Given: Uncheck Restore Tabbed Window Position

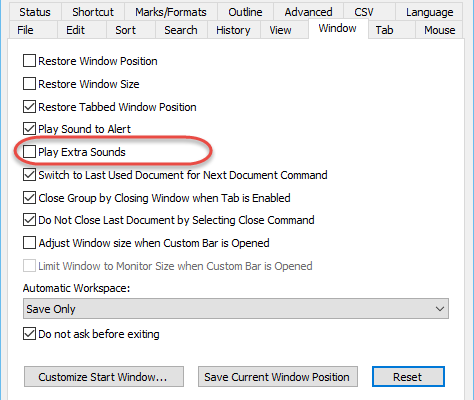Looking at the screenshot, I should point(29,107).
